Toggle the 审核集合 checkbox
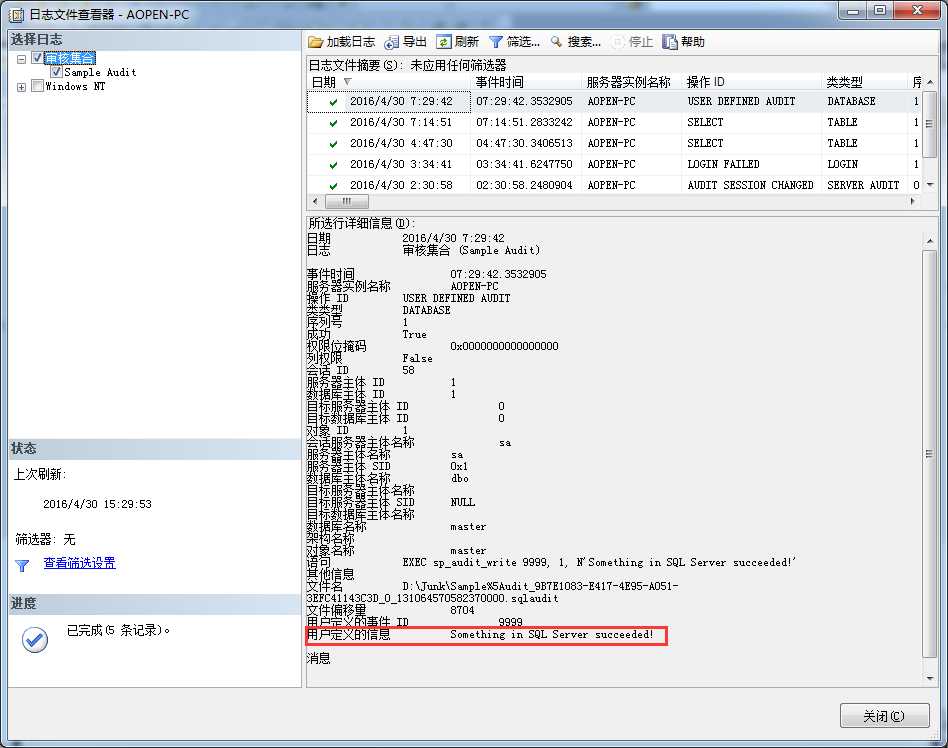This screenshot has width=948, height=748. [x=37, y=57]
